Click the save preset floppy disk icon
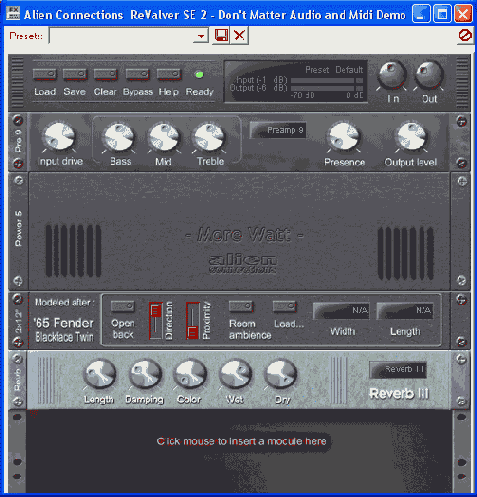 (221, 35)
